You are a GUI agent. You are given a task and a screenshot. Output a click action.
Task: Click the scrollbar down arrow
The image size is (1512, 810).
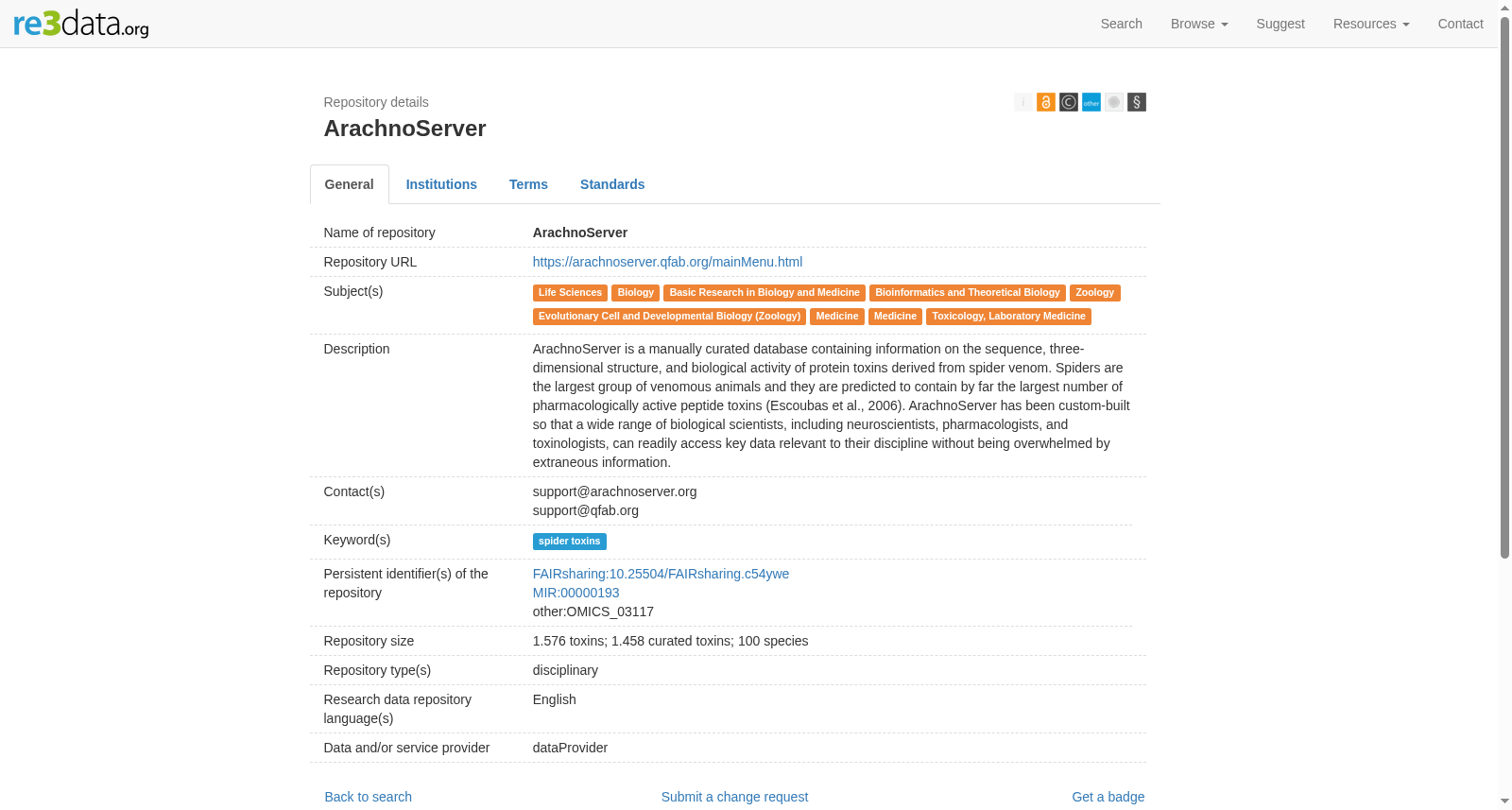(x=1504, y=802)
